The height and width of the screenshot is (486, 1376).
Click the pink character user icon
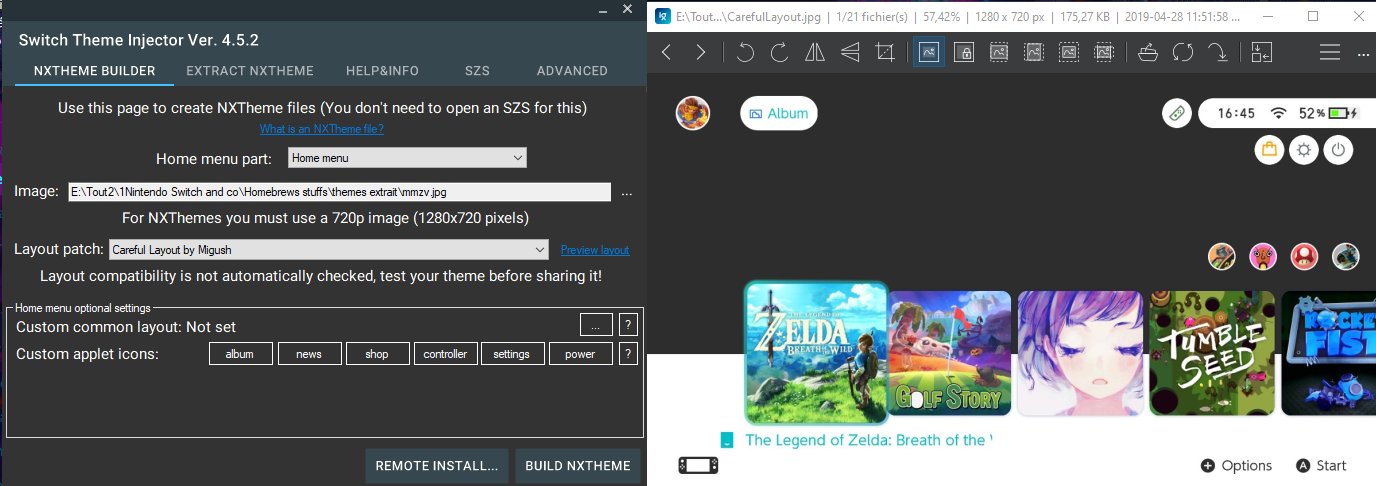point(1263,256)
